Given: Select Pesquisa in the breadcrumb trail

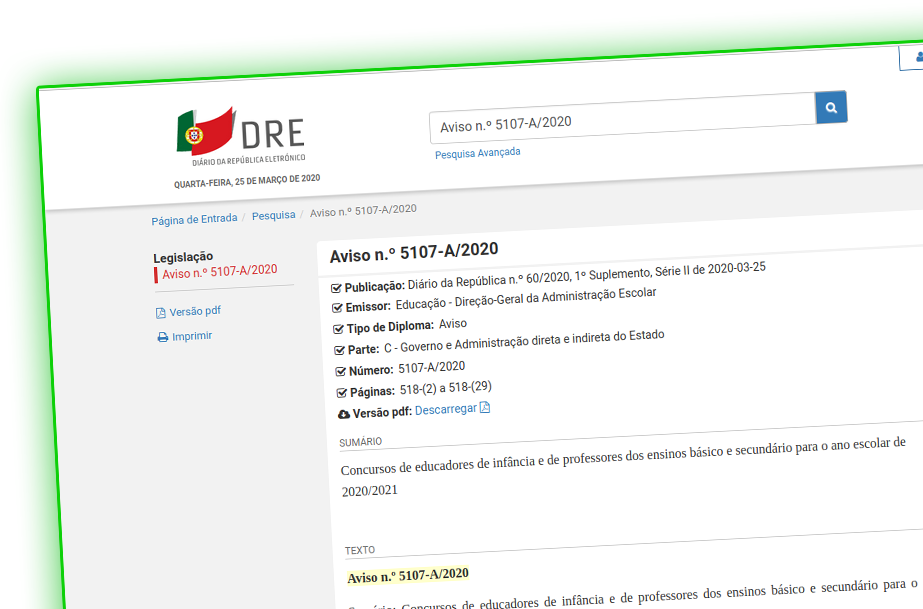Looking at the screenshot, I should (273, 215).
